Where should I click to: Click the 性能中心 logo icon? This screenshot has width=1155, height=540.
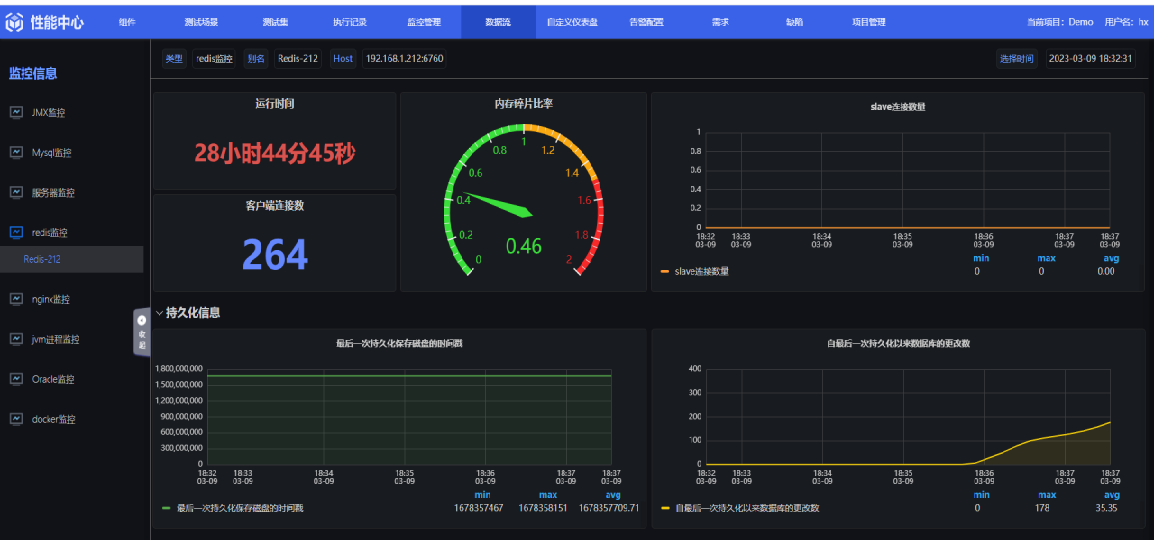pos(15,23)
